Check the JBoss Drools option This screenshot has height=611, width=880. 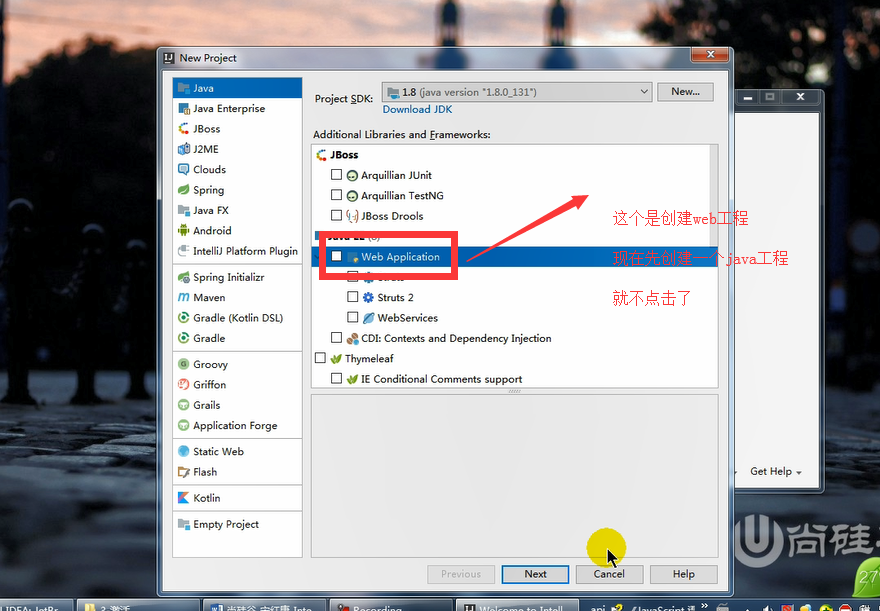point(336,215)
